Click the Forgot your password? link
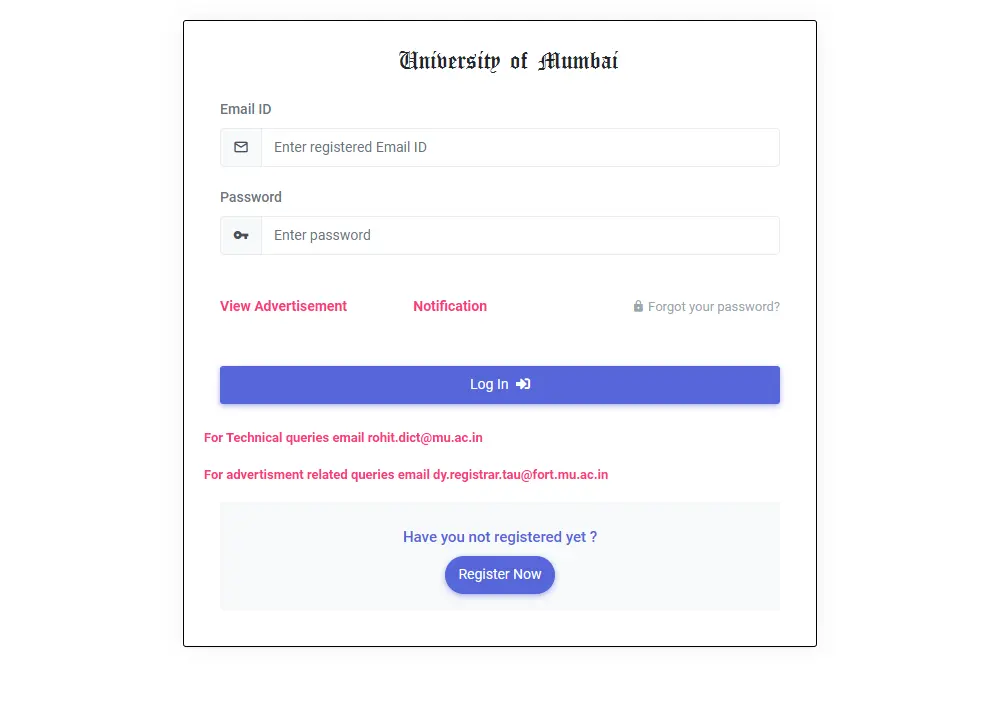This screenshot has width=996, height=709. (713, 307)
